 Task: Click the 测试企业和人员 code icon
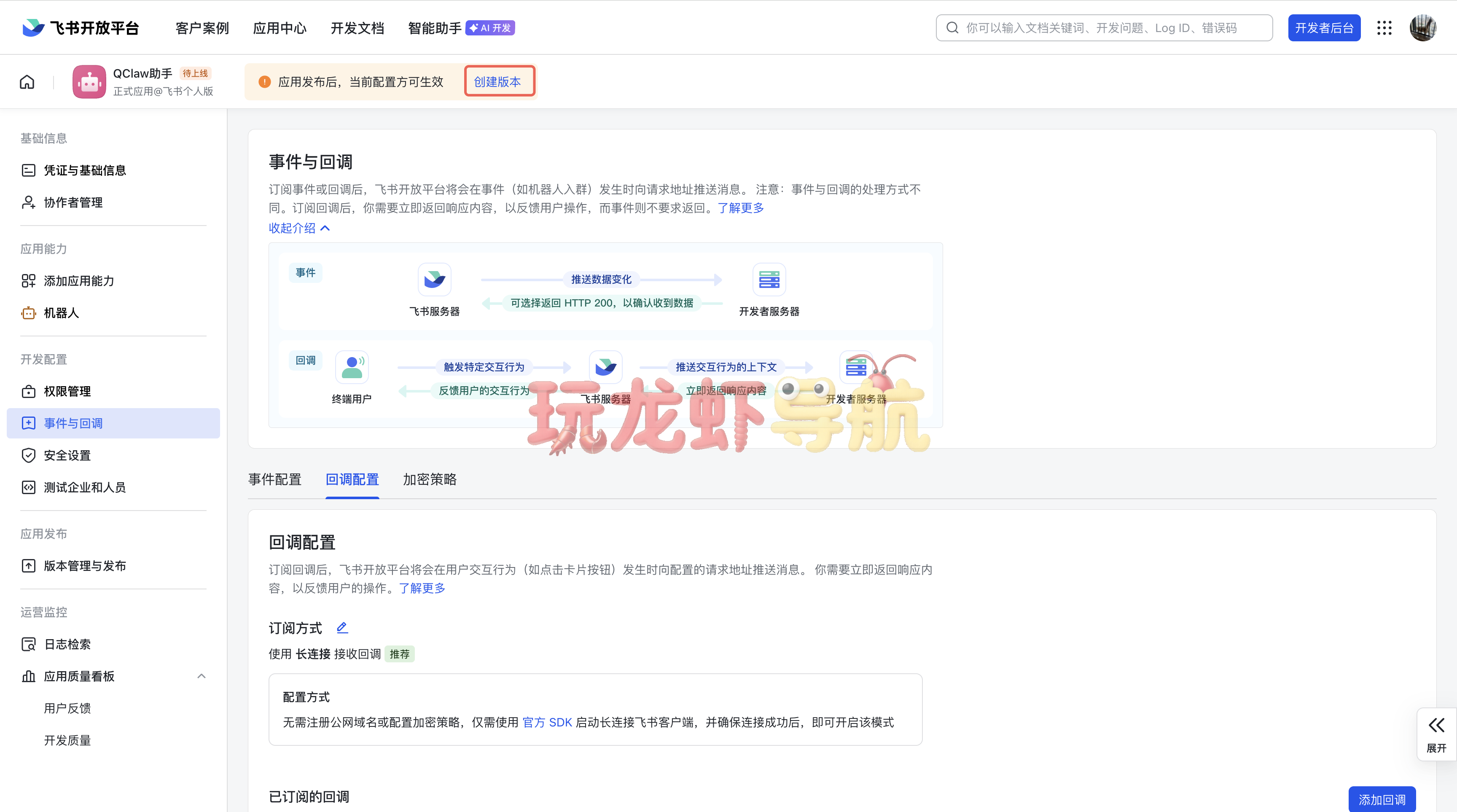28,487
